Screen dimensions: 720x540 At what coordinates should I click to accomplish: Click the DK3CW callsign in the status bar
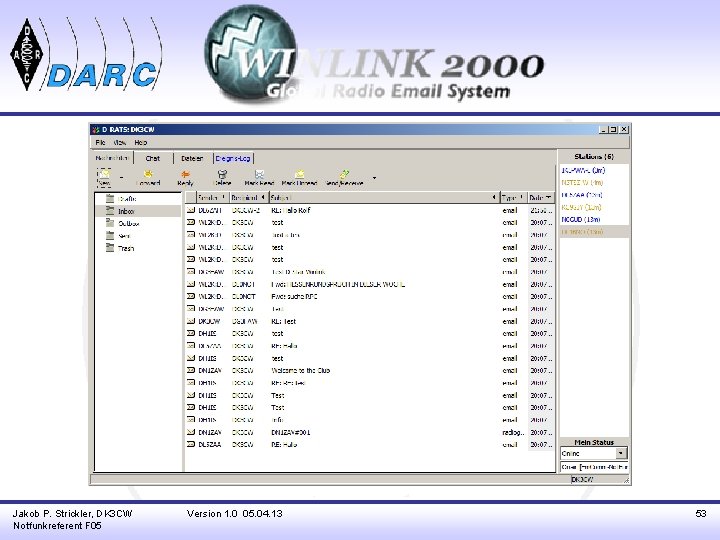(583, 479)
